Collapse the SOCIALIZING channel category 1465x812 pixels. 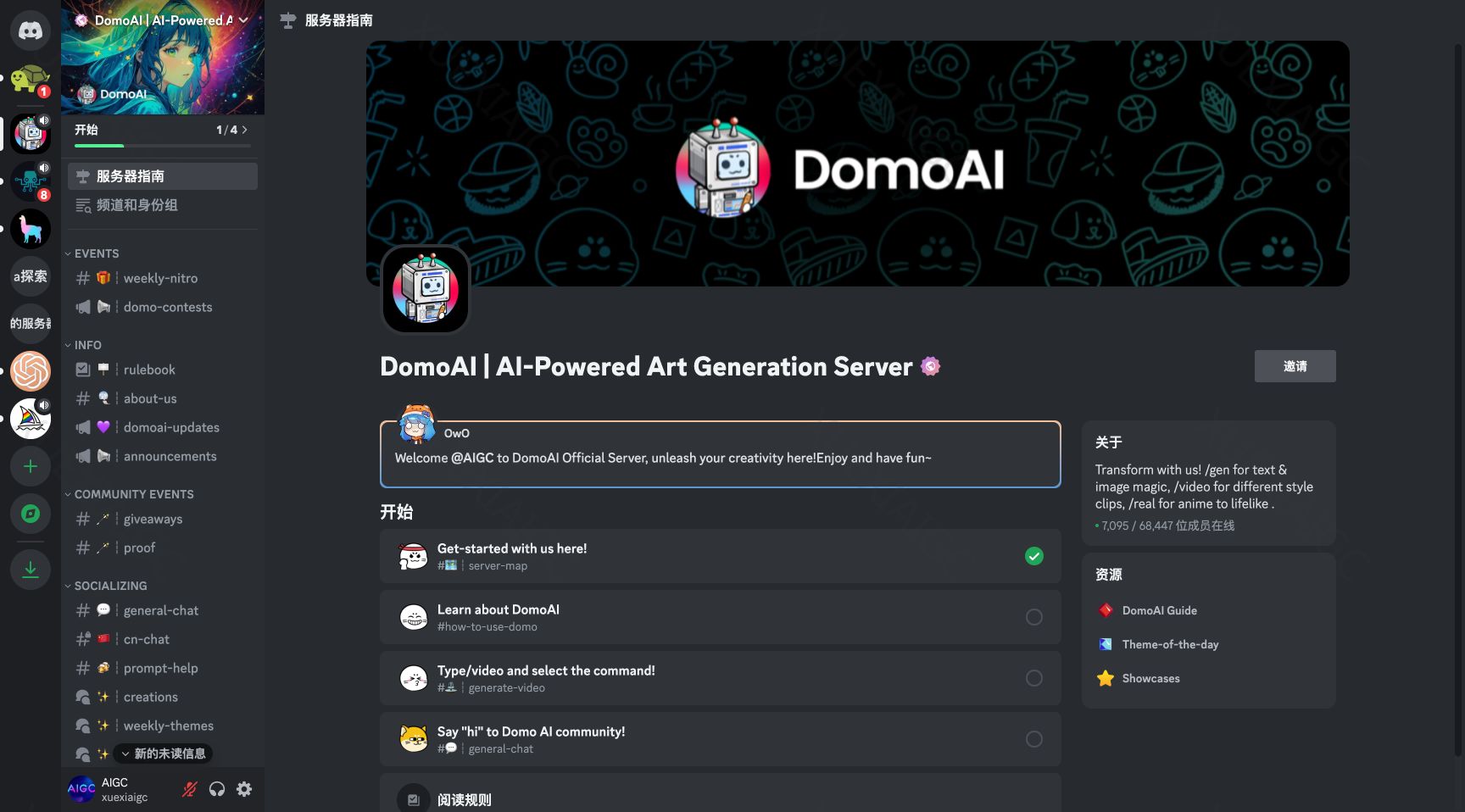click(x=110, y=586)
